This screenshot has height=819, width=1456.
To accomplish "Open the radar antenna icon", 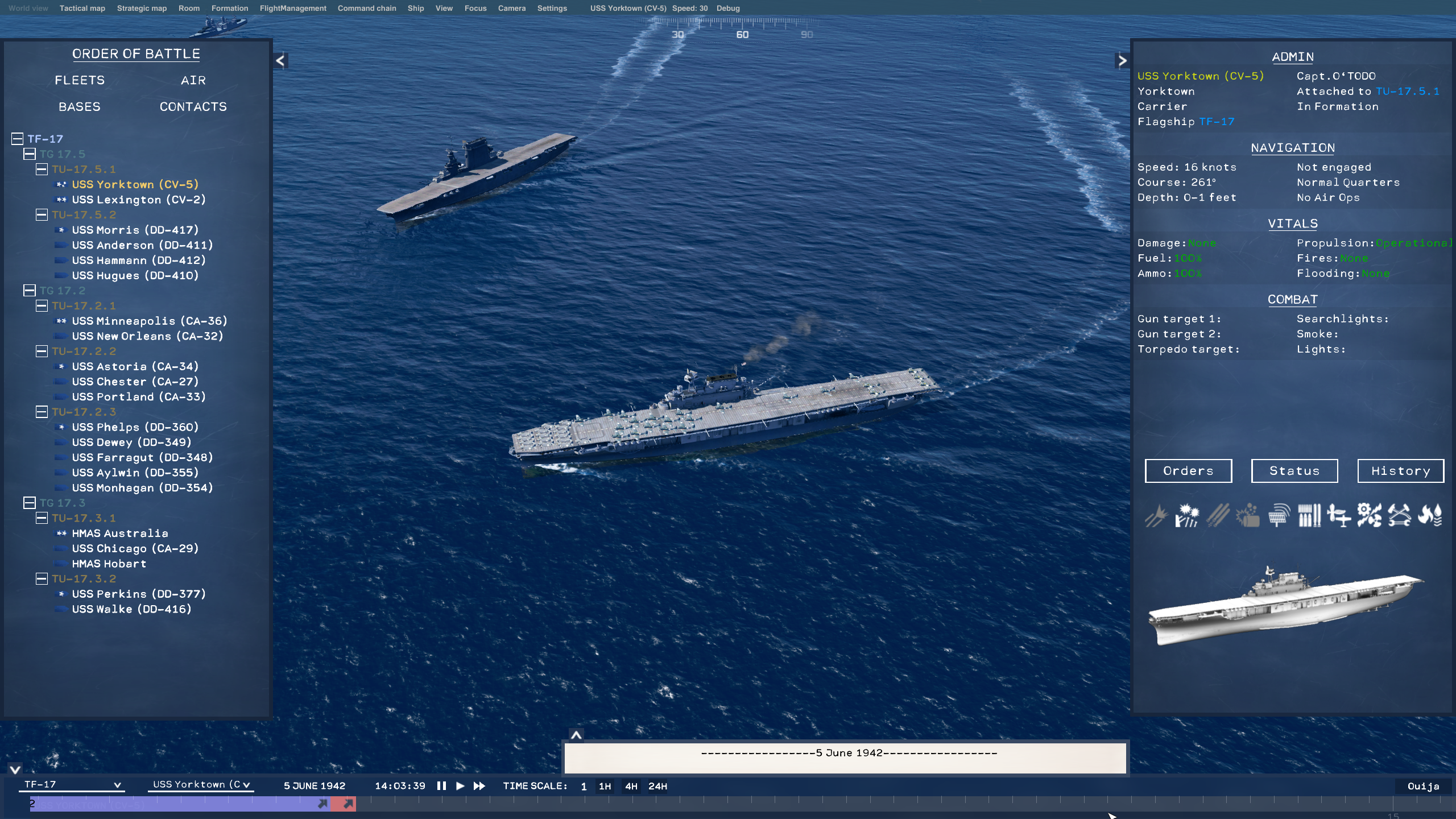I will 1279,515.
